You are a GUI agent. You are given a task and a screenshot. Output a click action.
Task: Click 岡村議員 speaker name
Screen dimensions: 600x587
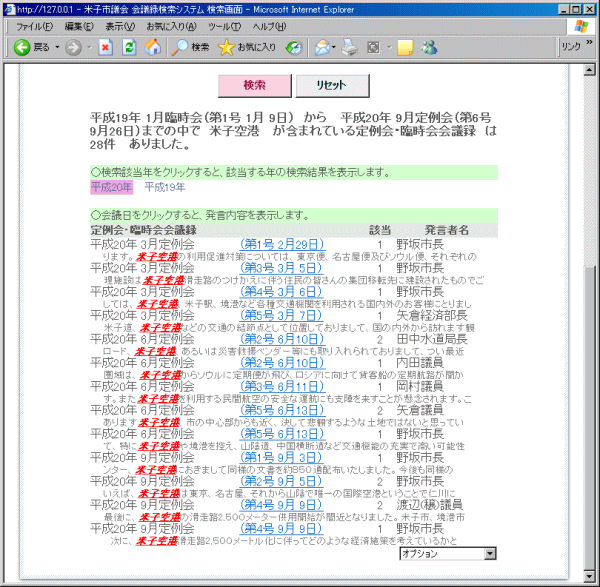coord(420,386)
